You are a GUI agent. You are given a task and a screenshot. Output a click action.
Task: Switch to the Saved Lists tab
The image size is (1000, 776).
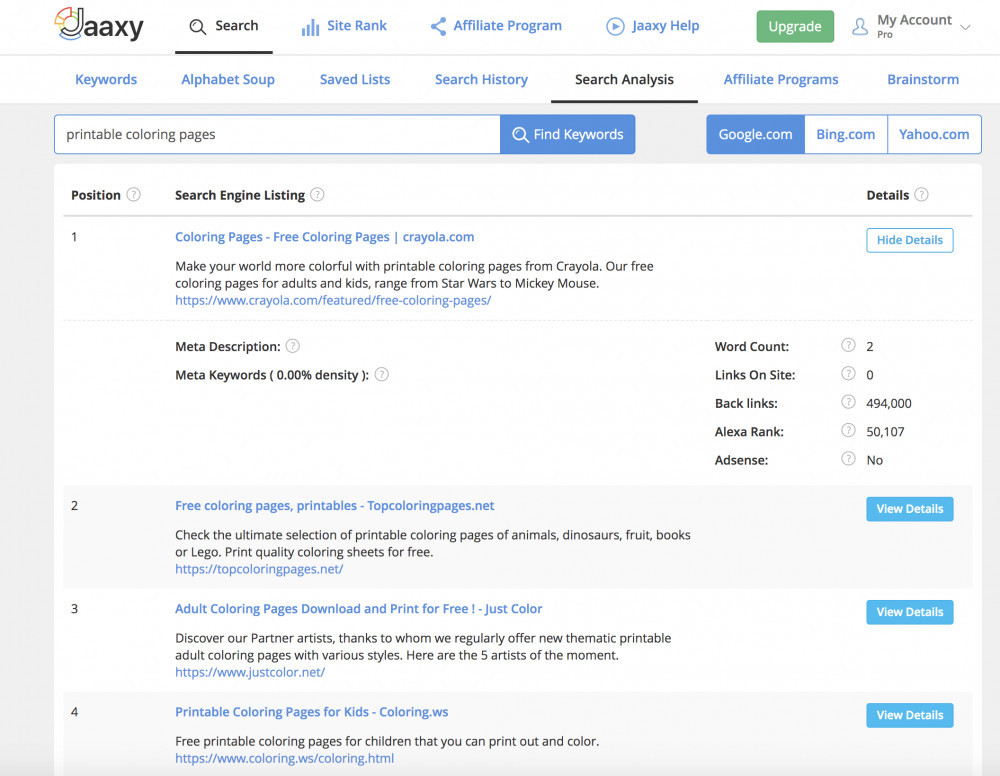pyautogui.click(x=355, y=80)
